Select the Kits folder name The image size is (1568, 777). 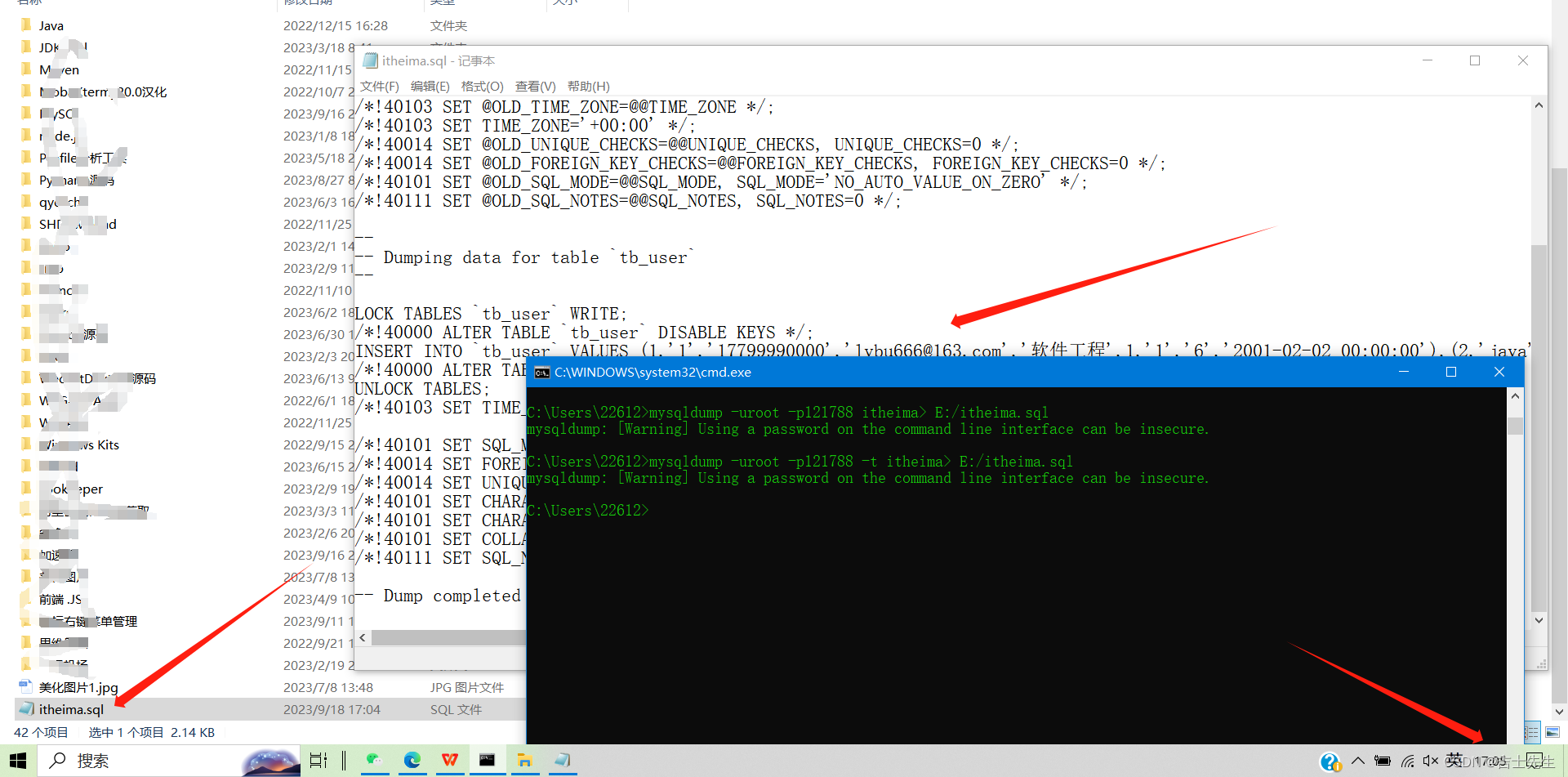(x=80, y=444)
